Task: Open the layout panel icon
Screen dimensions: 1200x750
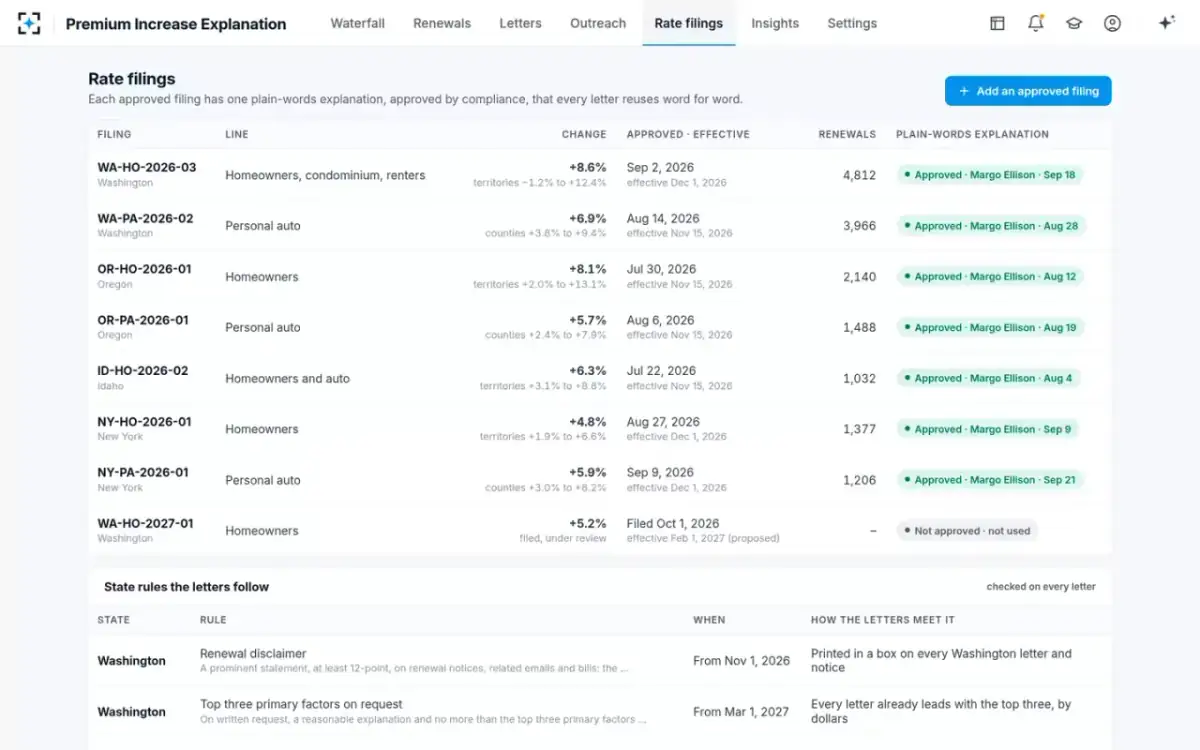Action: pos(997,23)
